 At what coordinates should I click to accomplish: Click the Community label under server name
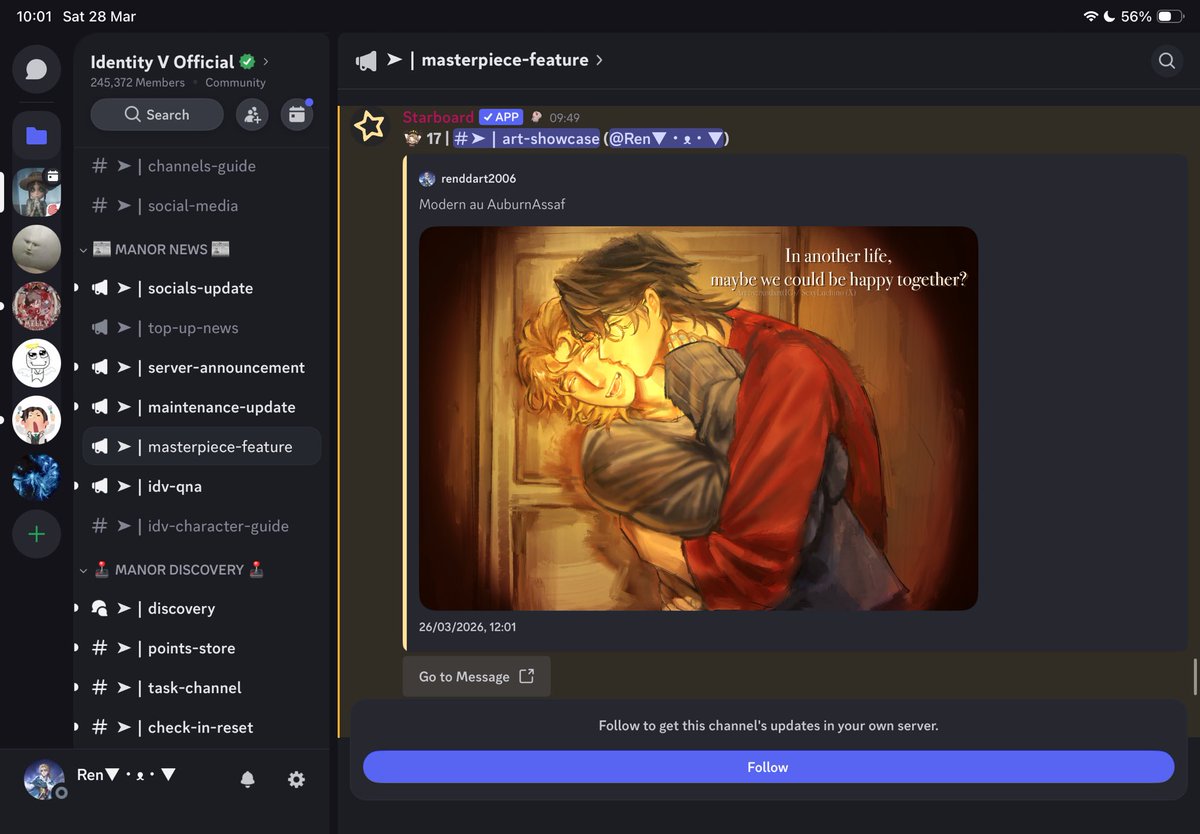pos(236,83)
